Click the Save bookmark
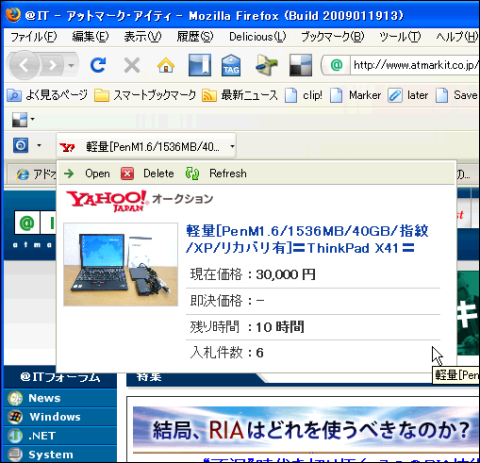This screenshot has width=480, height=463. (457, 95)
